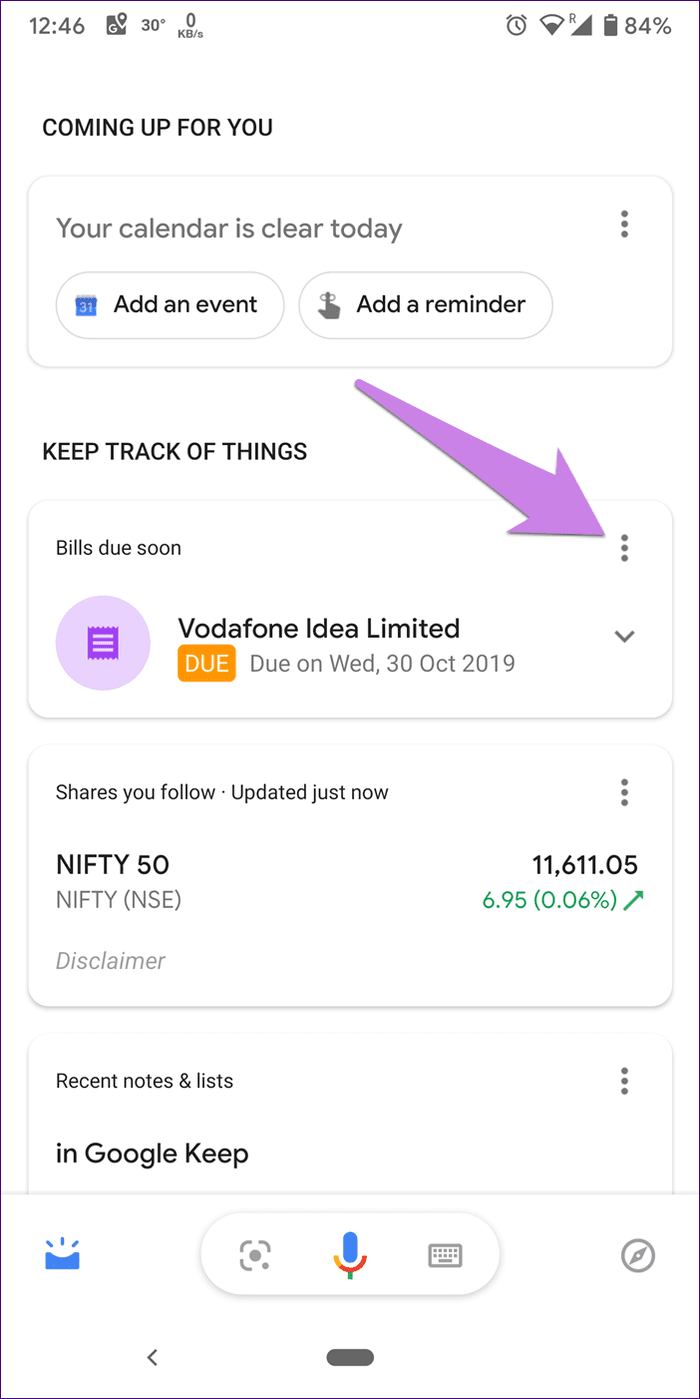Tap the Android back arrow
The height and width of the screenshot is (1399, 700).
click(x=152, y=1357)
